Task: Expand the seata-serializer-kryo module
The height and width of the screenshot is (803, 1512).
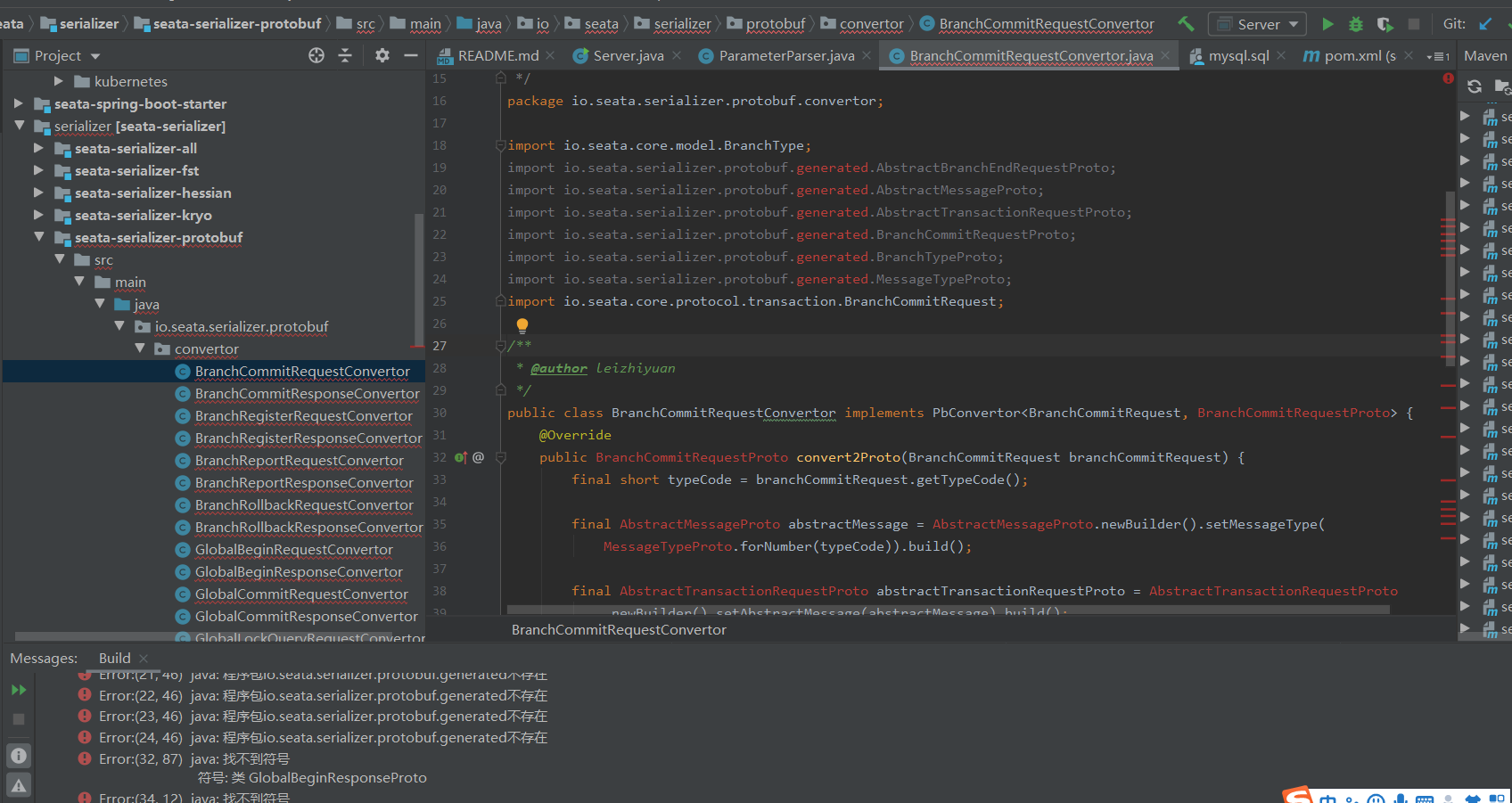Action: point(38,215)
